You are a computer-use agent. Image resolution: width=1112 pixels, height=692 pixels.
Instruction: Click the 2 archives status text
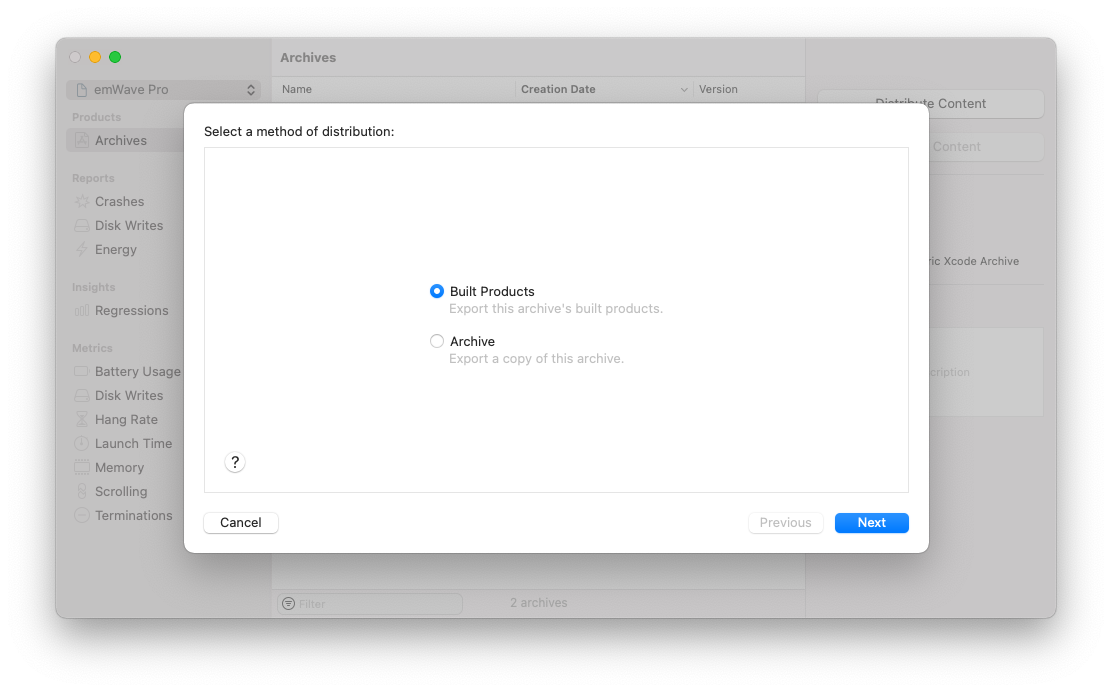coord(538,603)
